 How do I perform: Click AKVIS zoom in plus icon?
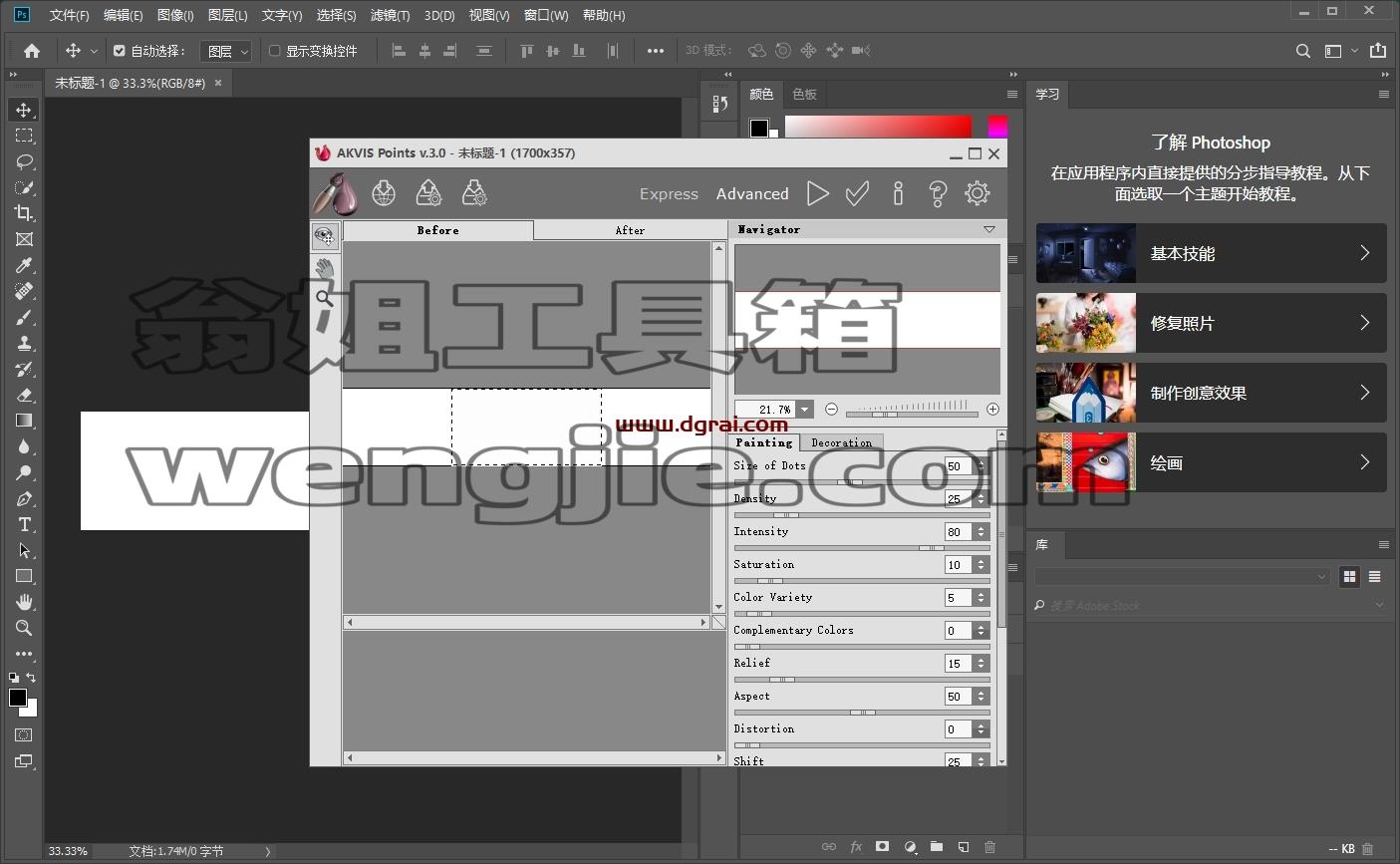(x=992, y=409)
